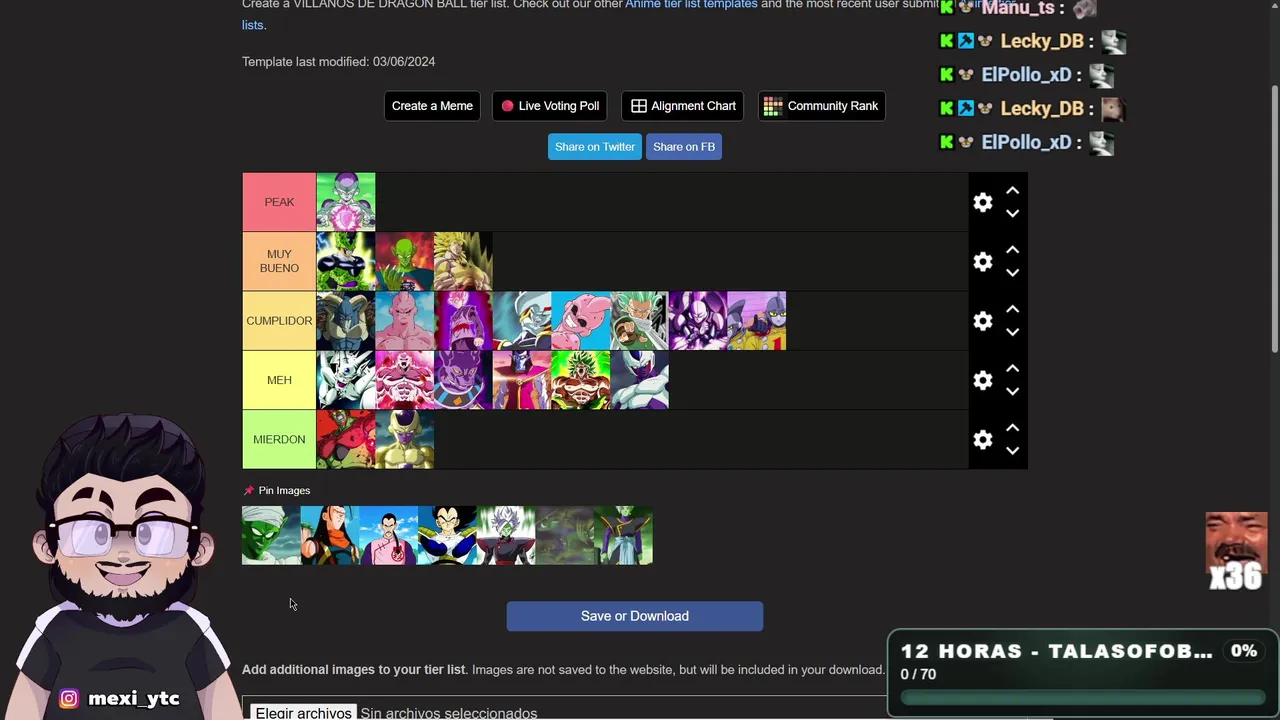Share on Twitter

point(595,147)
